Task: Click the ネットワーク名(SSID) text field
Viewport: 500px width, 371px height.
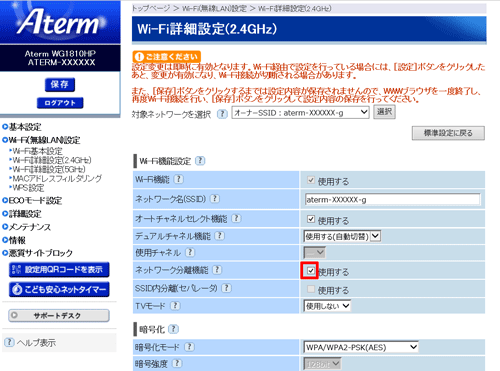Action: click(x=393, y=200)
